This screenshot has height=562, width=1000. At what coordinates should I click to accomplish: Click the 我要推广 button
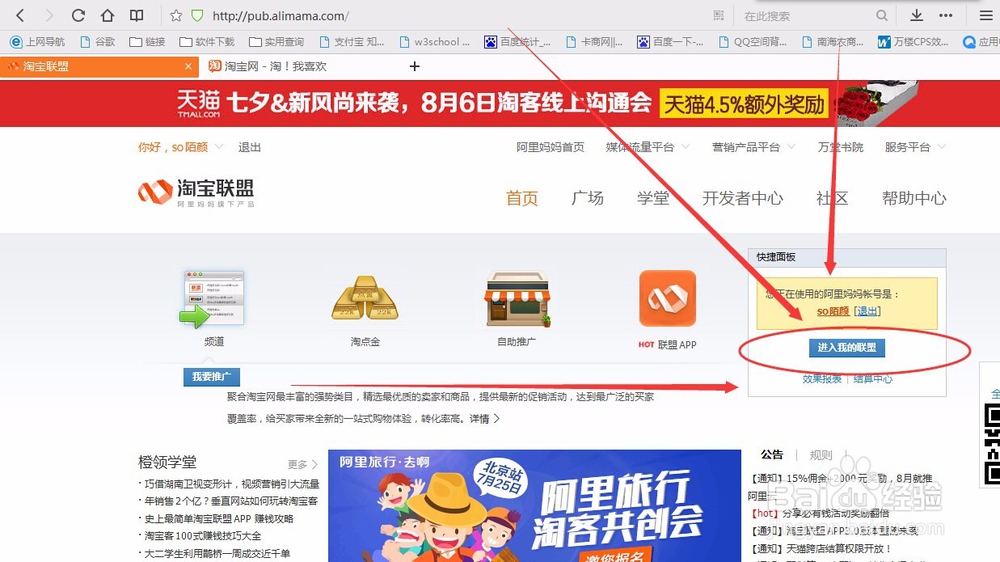pyautogui.click(x=212, y=377)
